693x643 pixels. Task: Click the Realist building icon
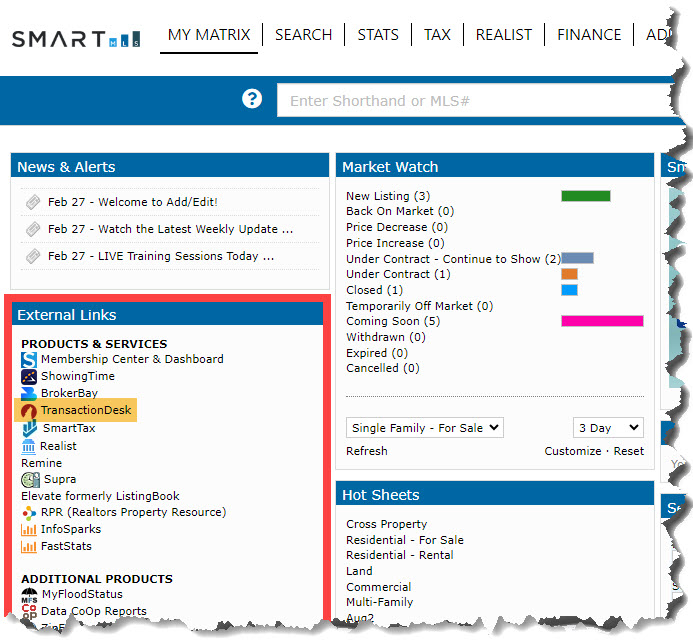(x=28, y=447)
